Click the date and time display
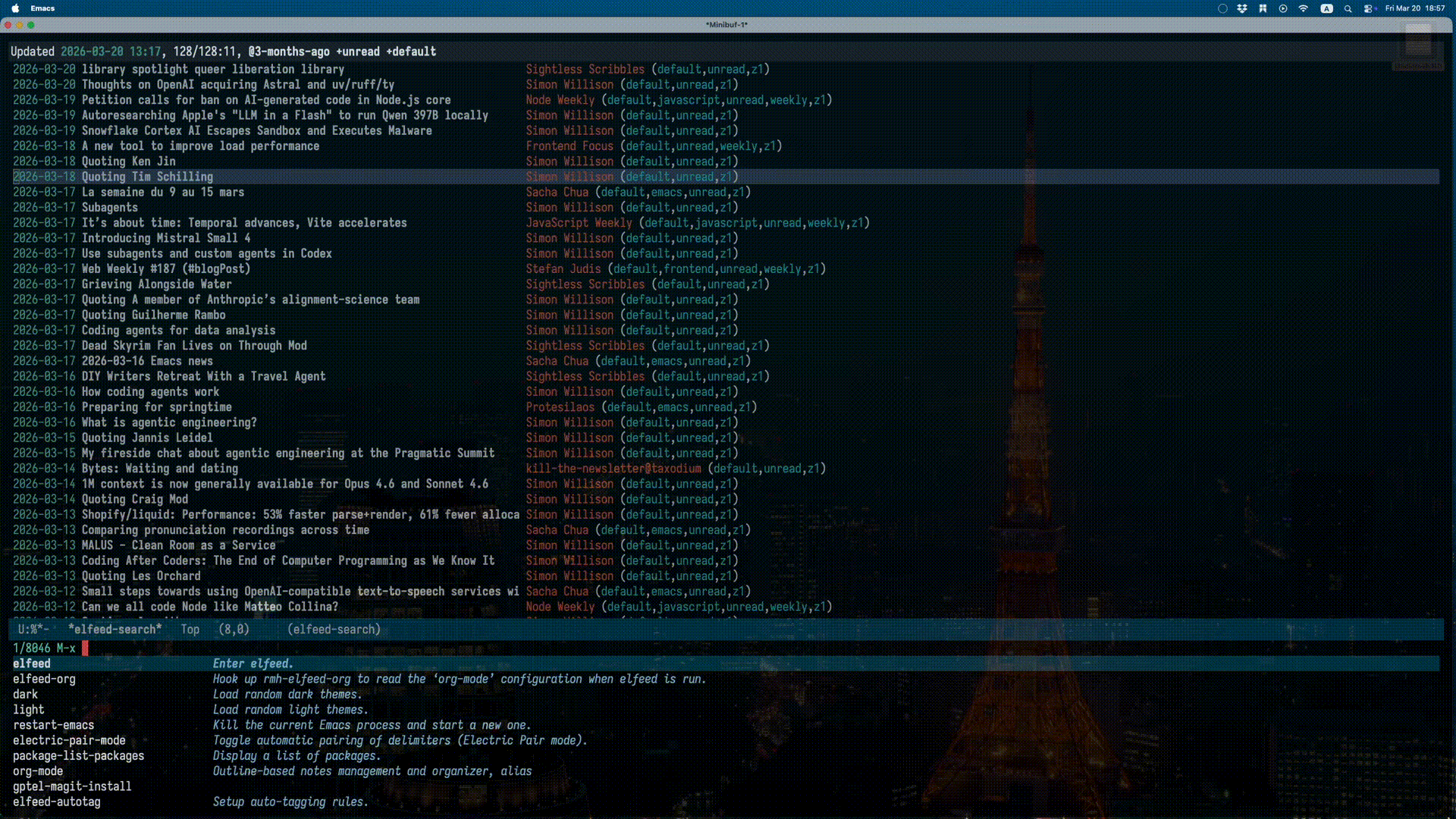Image resolution: width=1456 pixels, height=819 pixels. (1414, 8)
